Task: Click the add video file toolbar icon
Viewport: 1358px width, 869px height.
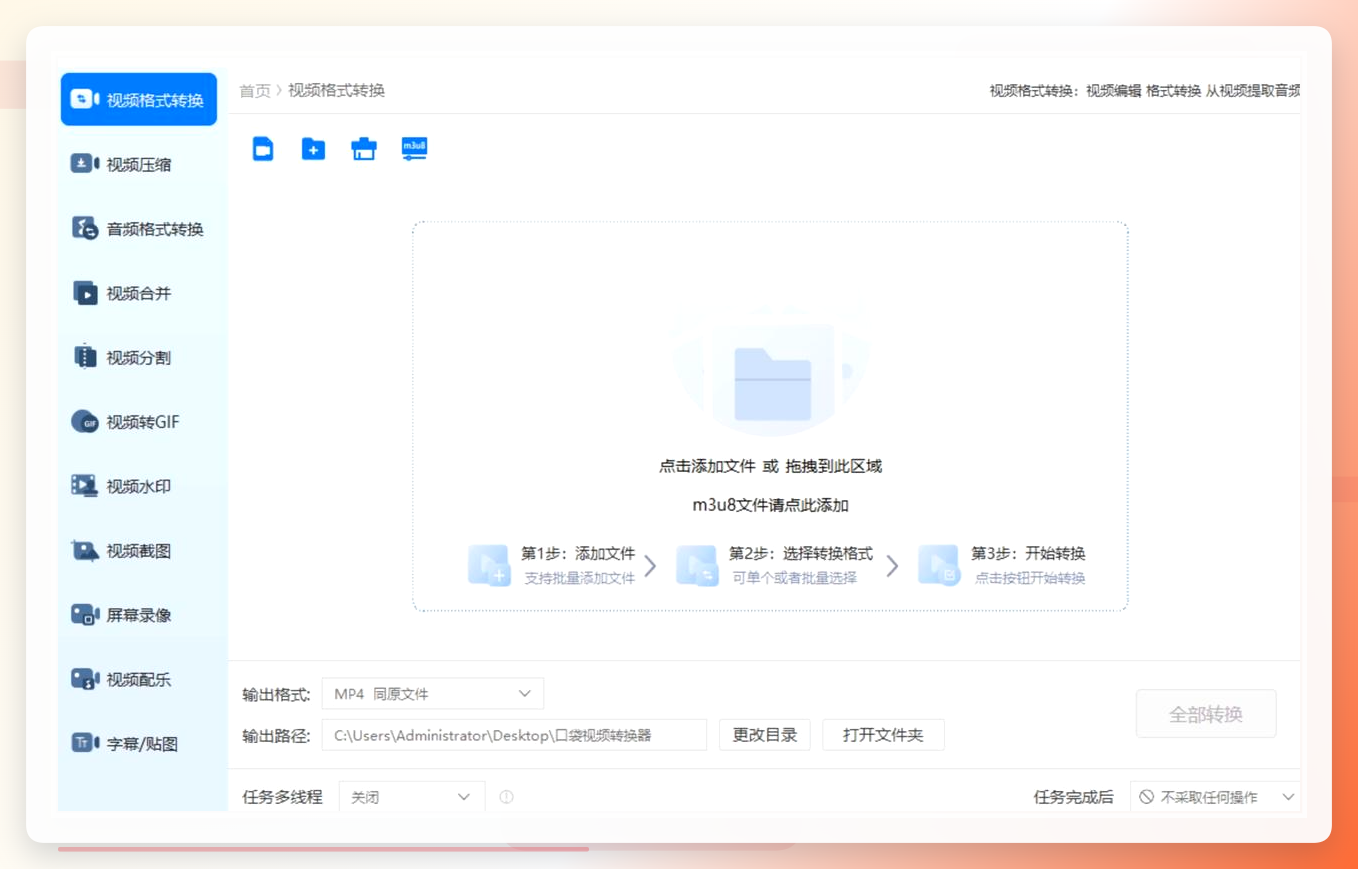Action: coord(263,149)
